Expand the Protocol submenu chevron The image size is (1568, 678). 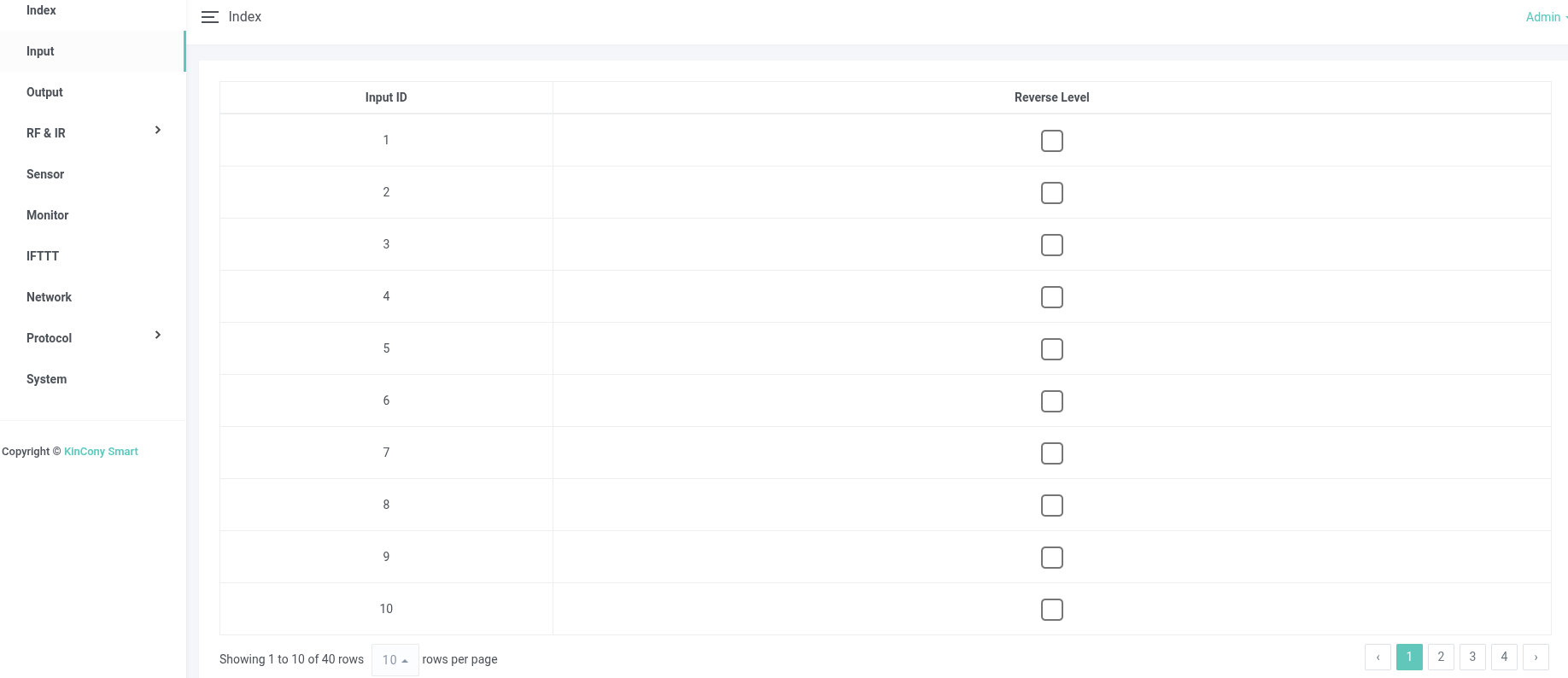click(x=158, y=335)
